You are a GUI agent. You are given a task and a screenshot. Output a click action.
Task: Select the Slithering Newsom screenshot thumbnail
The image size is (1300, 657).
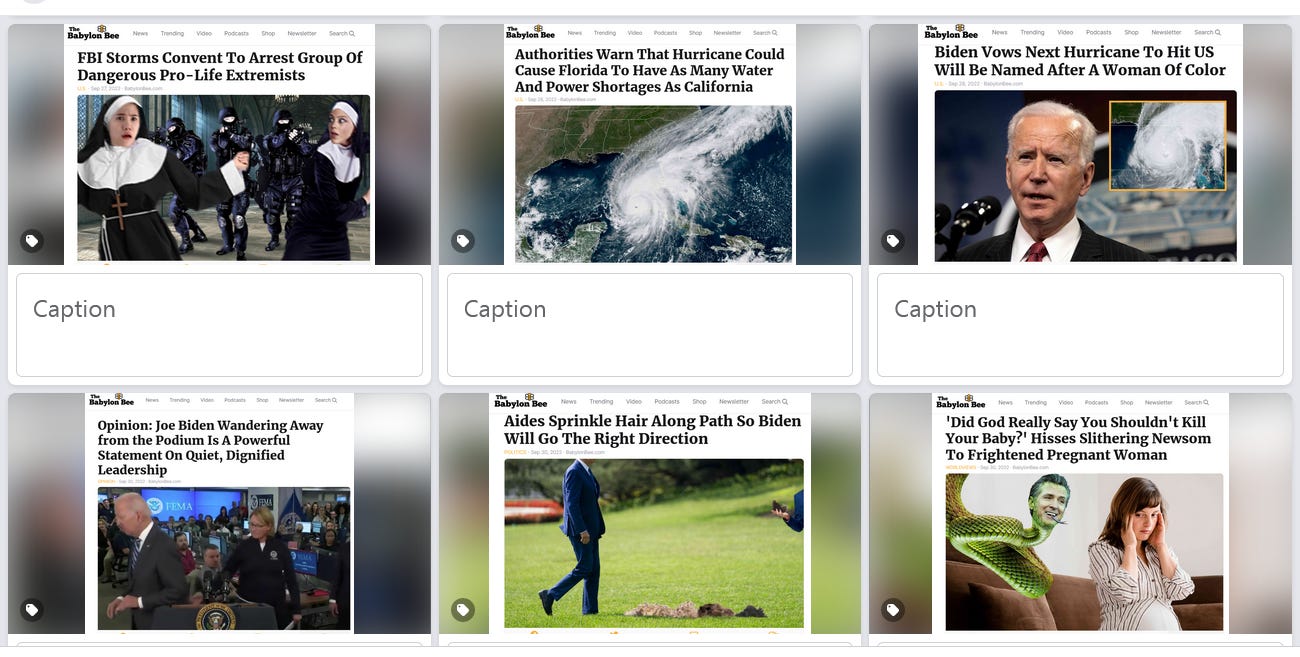pyautogui.click(x=1080, y=513)
